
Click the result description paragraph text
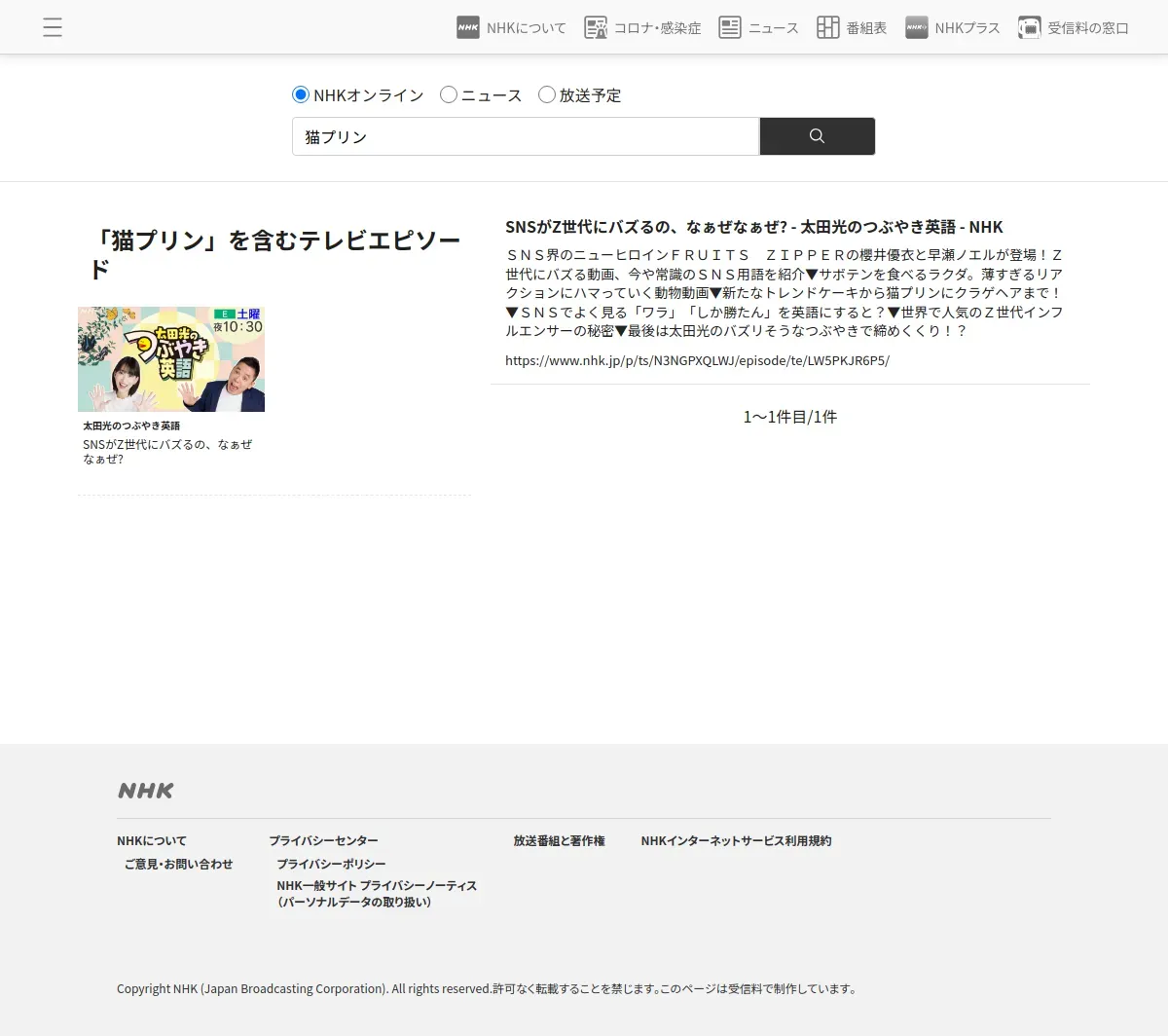785,293
